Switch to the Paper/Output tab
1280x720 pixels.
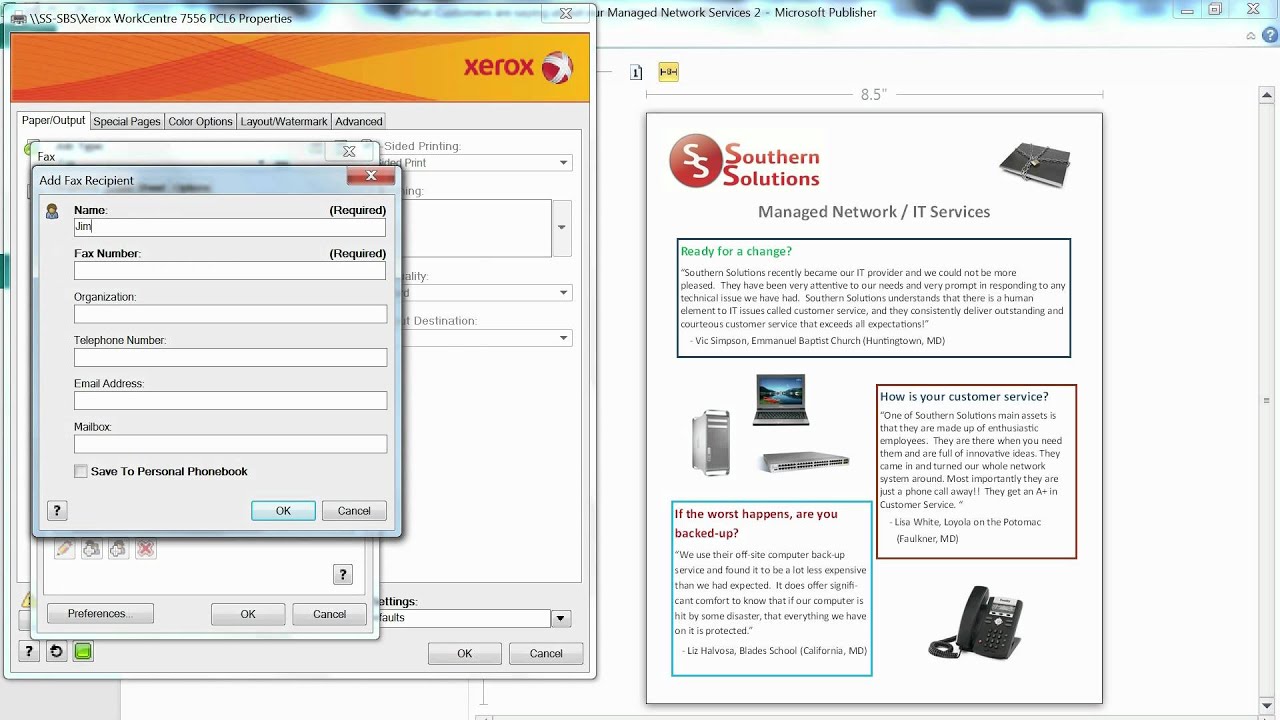54,120
